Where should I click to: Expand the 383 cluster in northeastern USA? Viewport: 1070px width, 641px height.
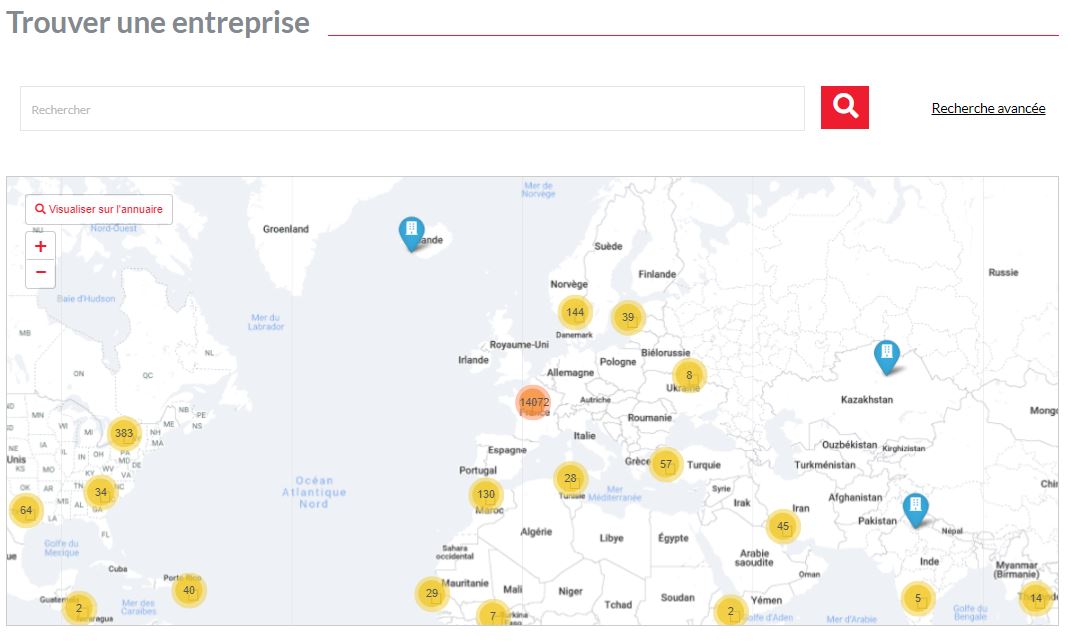tap(124, 433)
